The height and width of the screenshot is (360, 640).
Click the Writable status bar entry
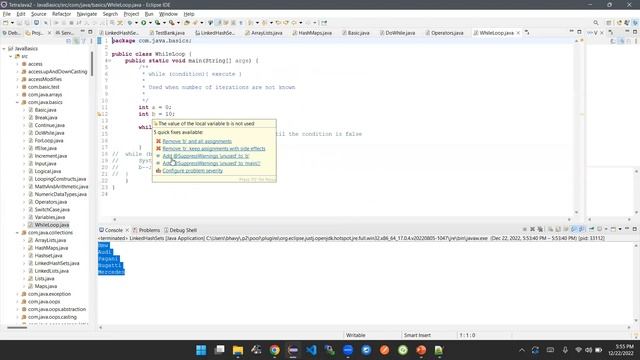pos(356,335)
